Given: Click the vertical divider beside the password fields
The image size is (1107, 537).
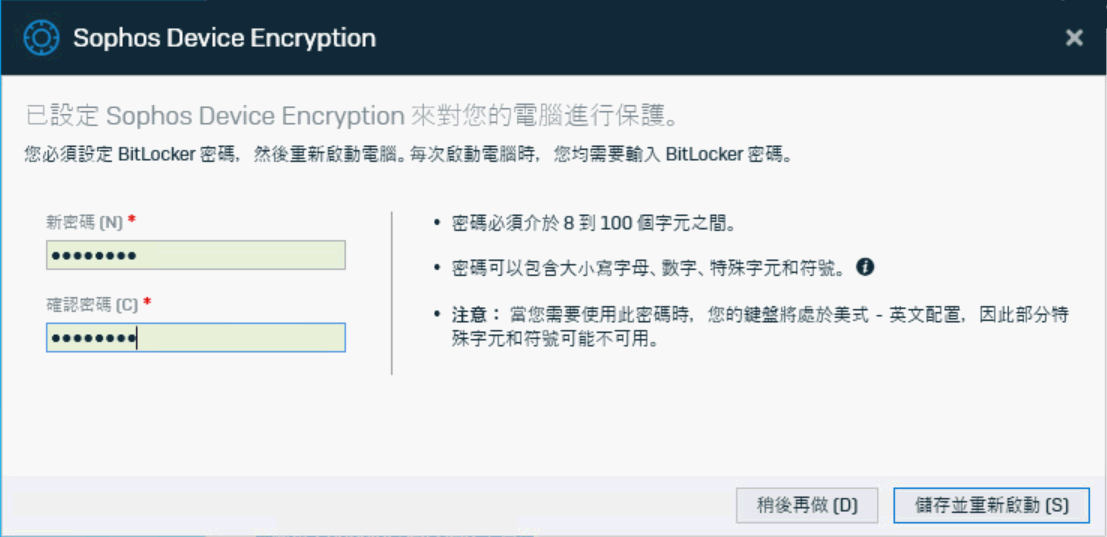Looking at the screenshot, I should [x=392, y=293].
